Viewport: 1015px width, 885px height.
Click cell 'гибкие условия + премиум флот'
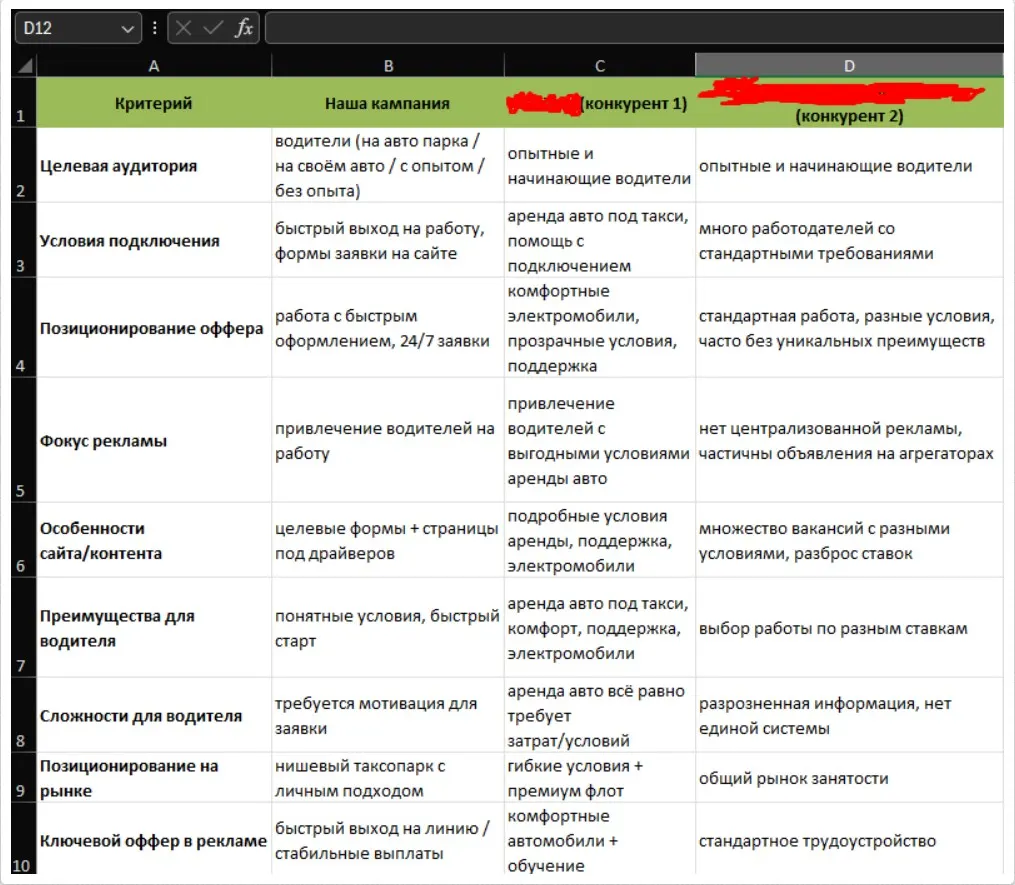click(599, 778)
